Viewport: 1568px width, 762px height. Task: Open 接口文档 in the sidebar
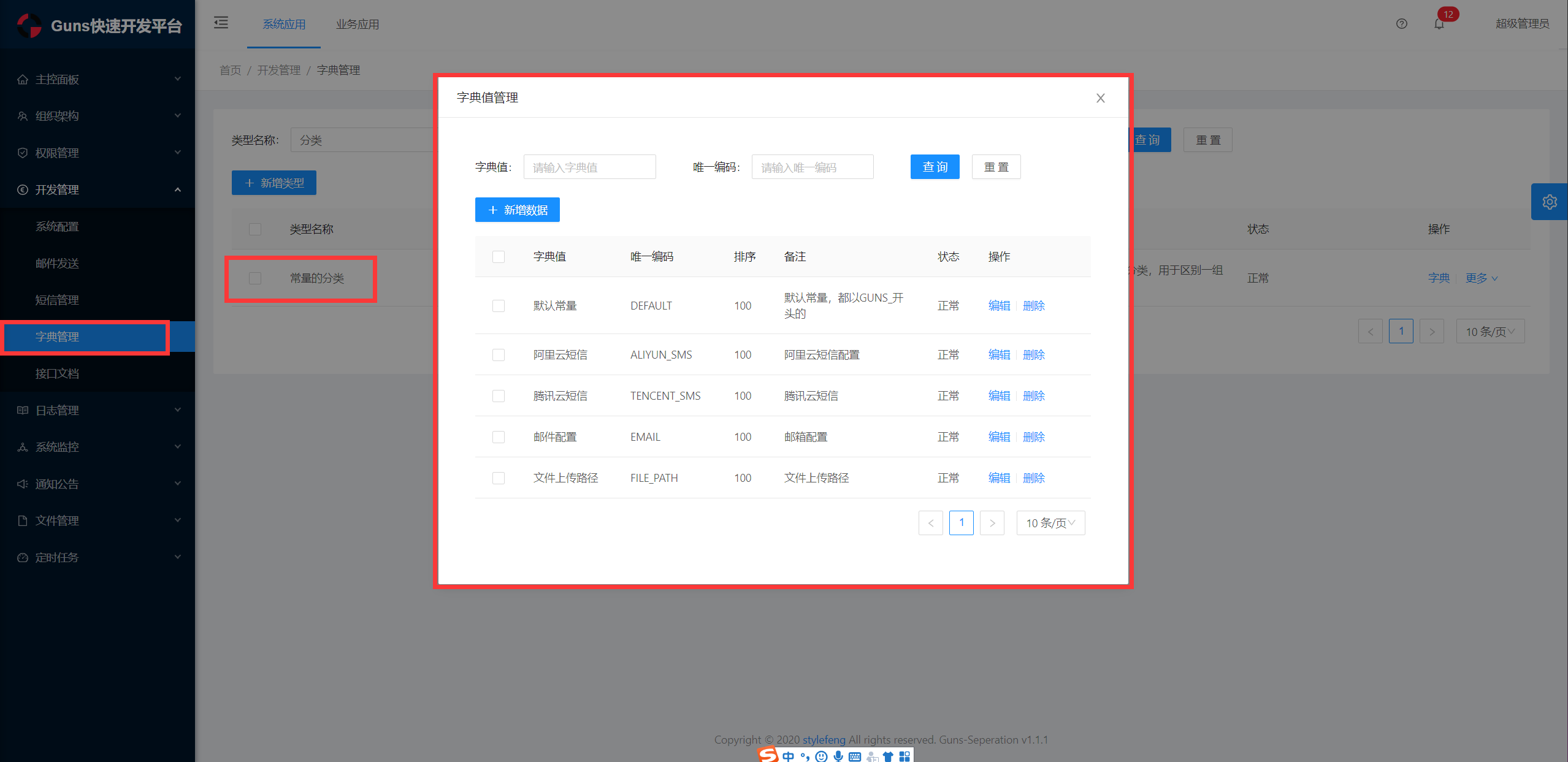(57, 373)
